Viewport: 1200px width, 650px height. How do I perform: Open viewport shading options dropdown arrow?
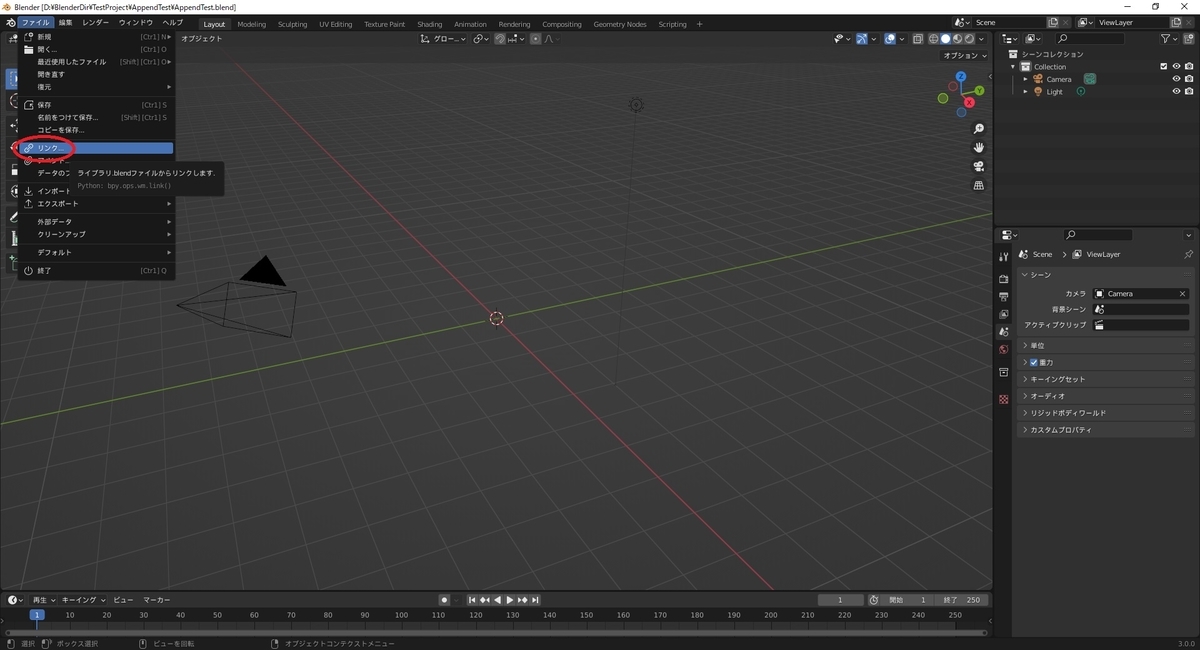point(983,39)
